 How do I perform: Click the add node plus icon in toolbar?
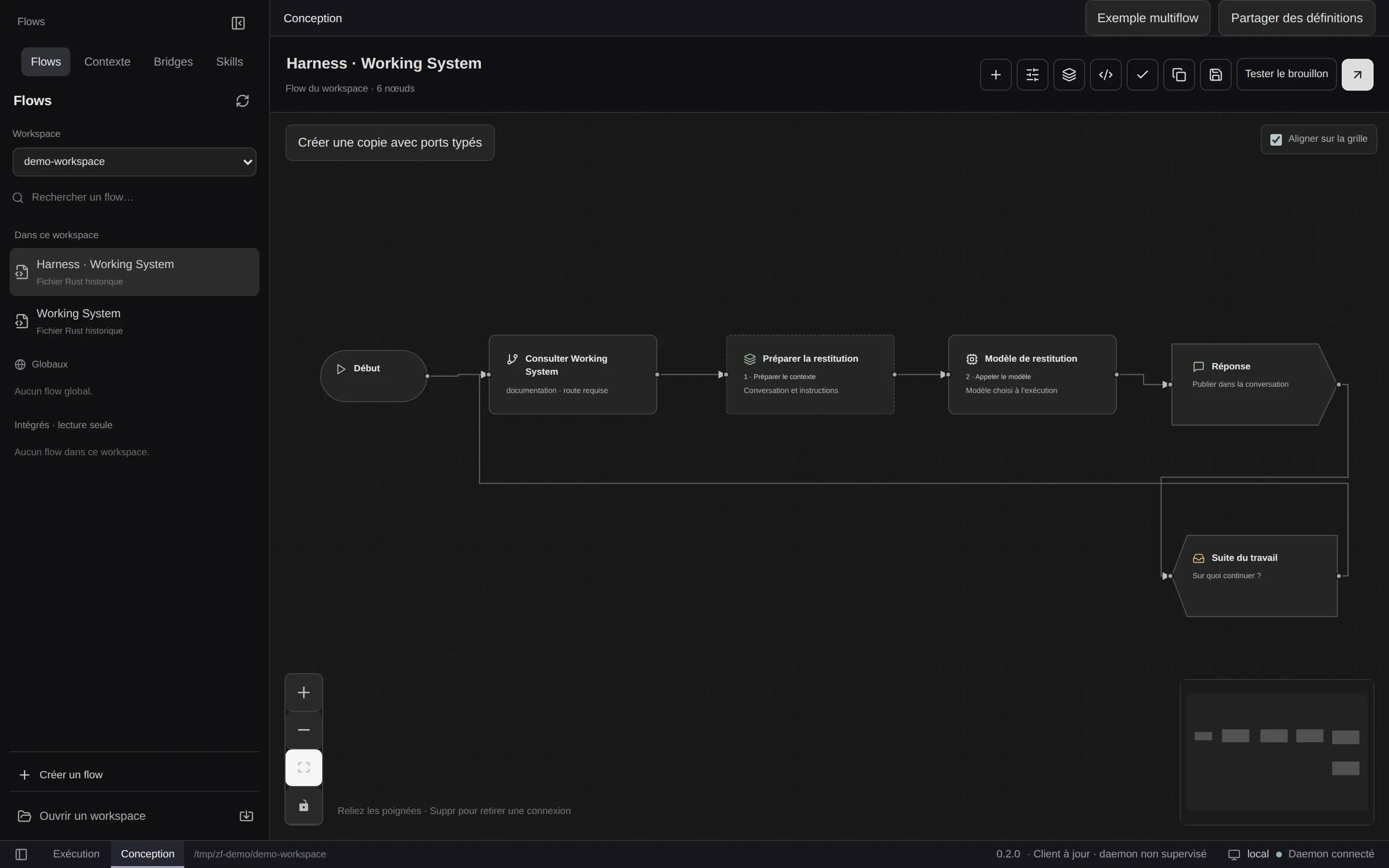(x=996, y=75)
